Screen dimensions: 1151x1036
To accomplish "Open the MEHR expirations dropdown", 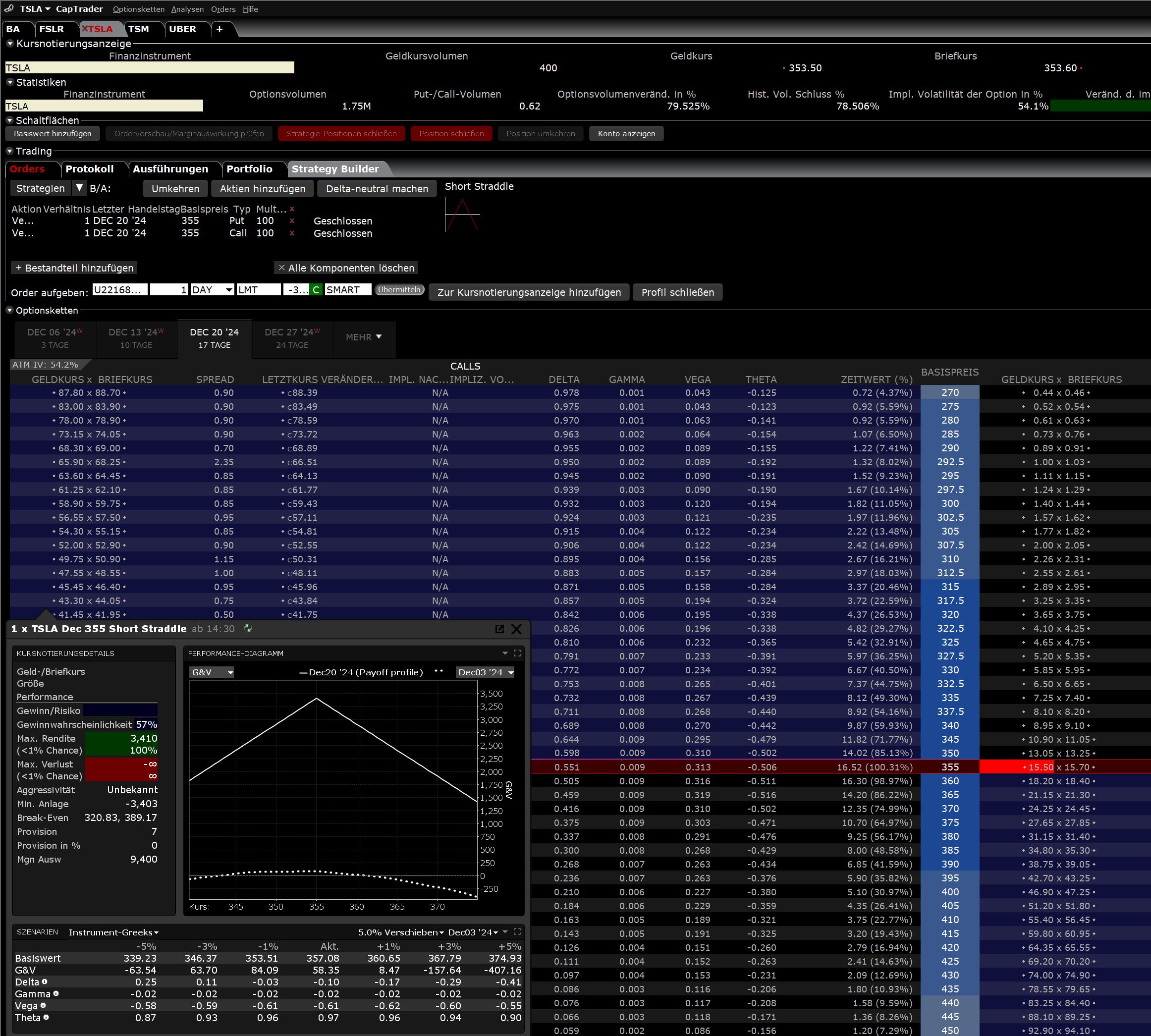I will (364, 337).
